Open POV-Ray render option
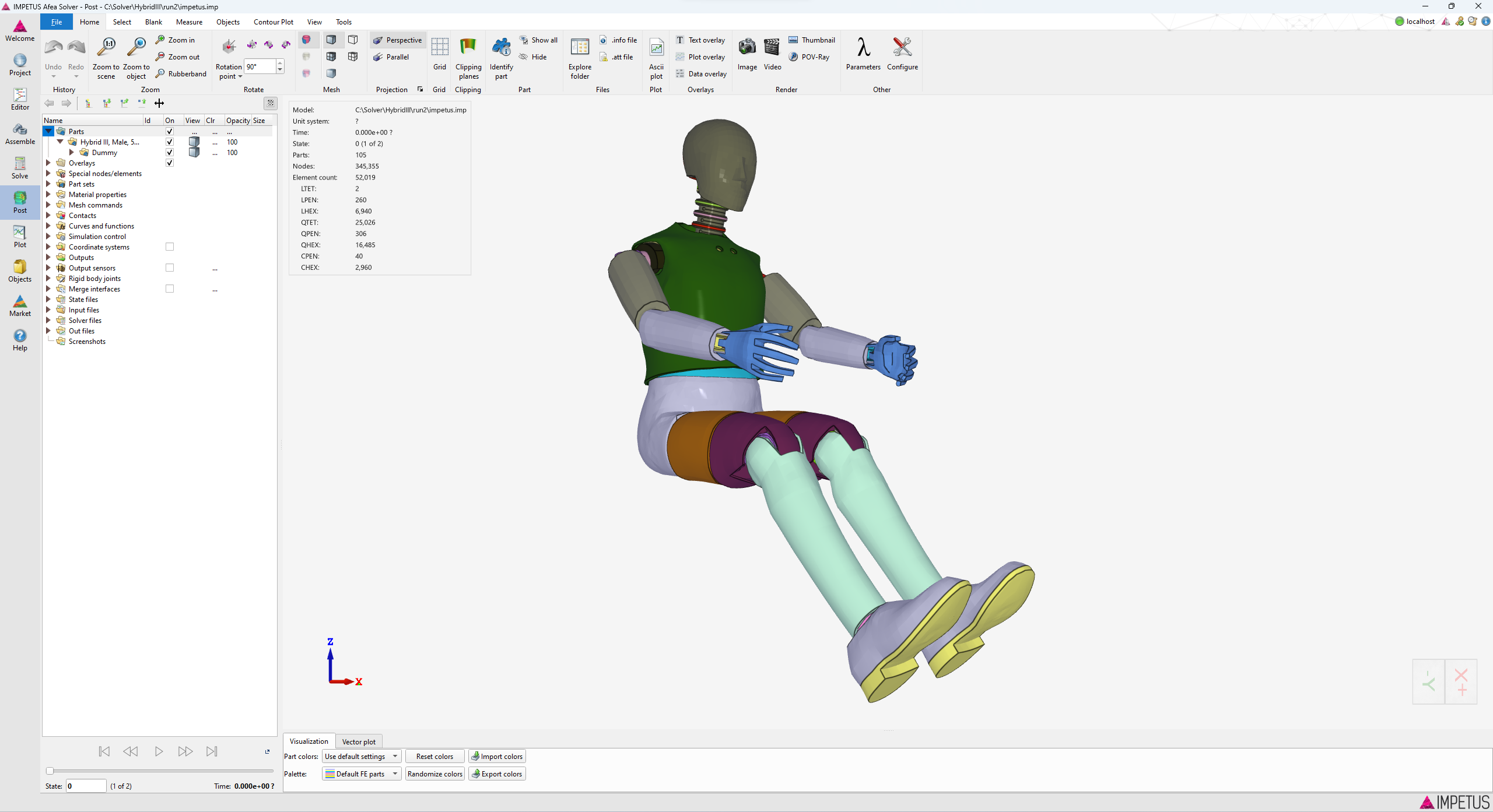Viewport: 1493px width, 812px height. pos(809,57)
